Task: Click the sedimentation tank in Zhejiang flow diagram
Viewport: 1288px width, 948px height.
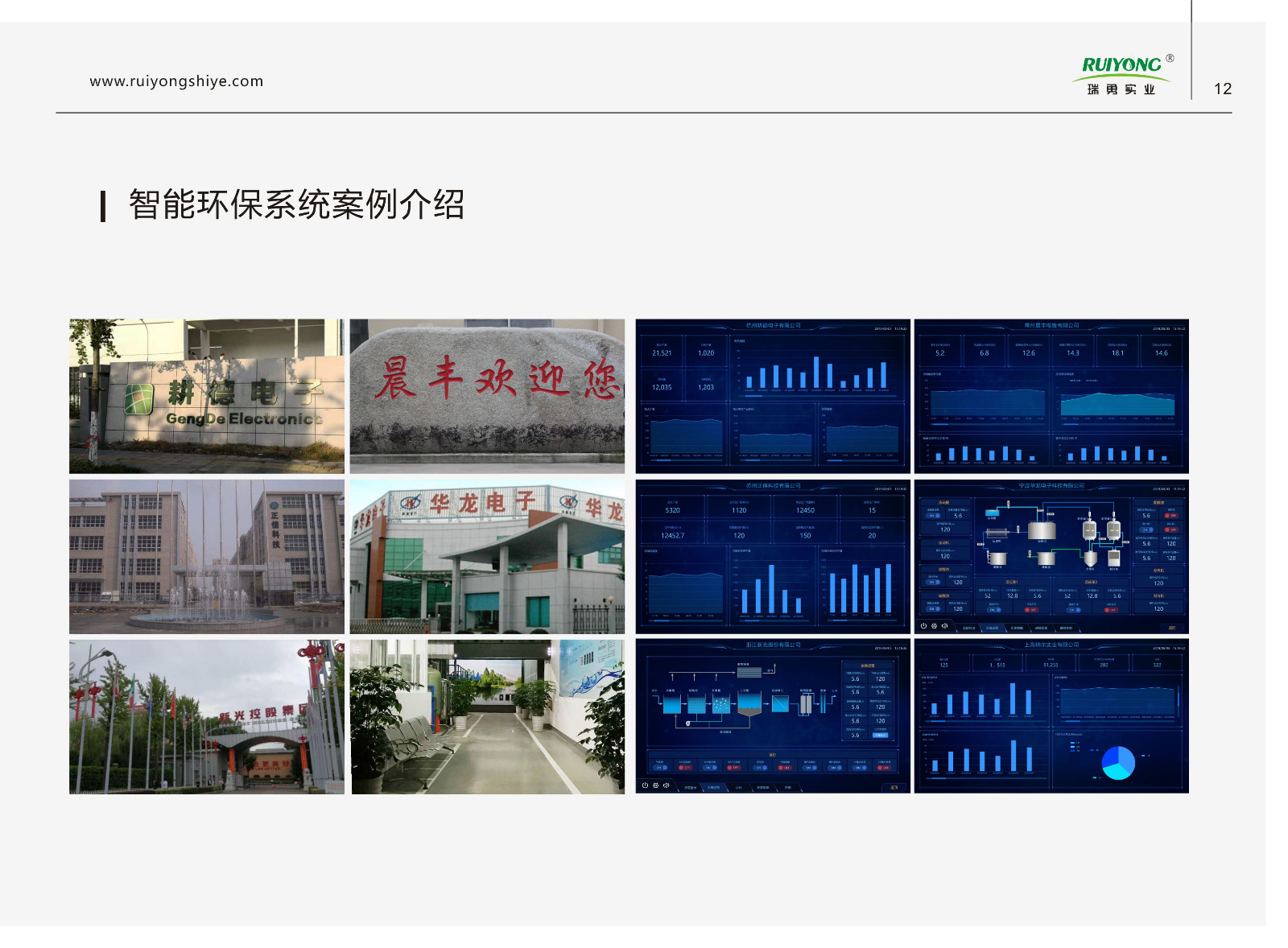Action: (749, 705)
